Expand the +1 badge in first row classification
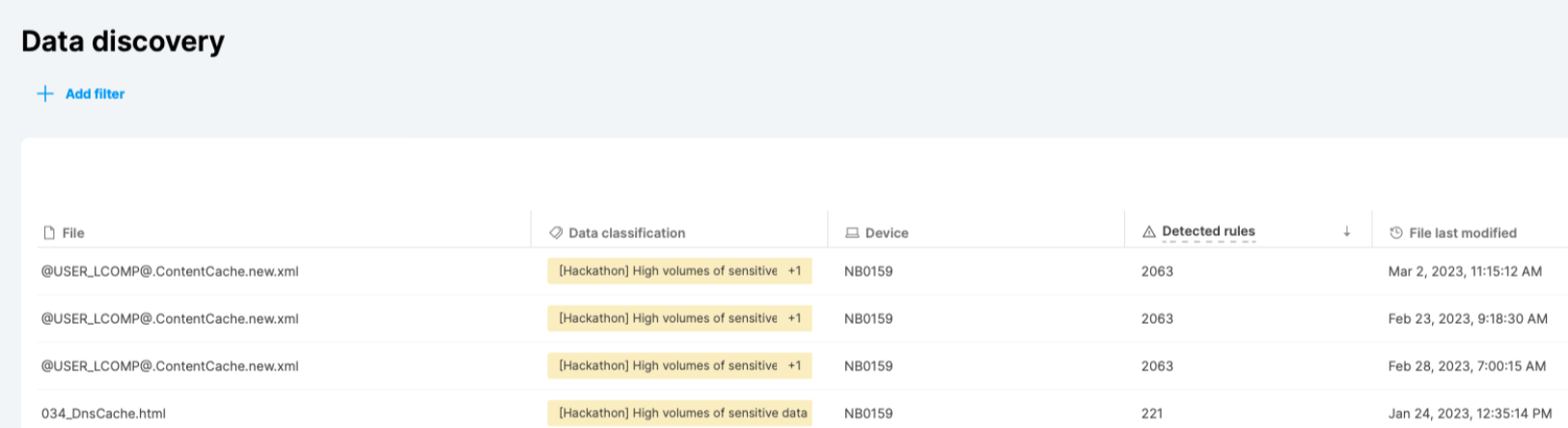Image resolution: width=1568 pixels, height=428 pixels. pyautogui.click(x=794, y=271)
